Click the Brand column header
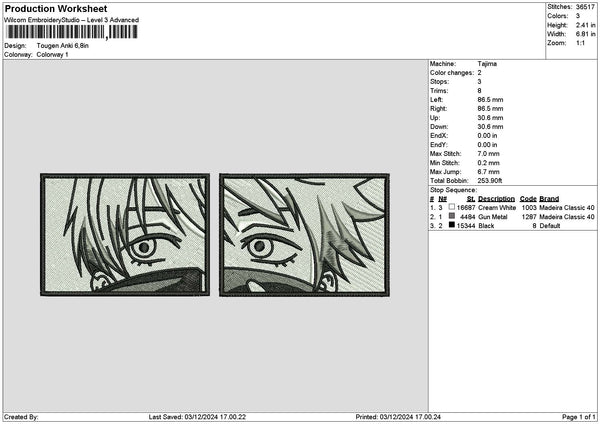The height and width of the screenshot is (424, 600). tap(549, 199)
